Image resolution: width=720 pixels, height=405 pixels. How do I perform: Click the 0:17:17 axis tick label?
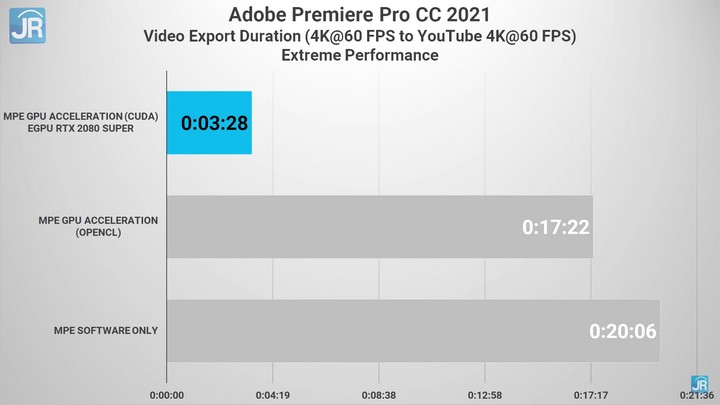point(590,393)
